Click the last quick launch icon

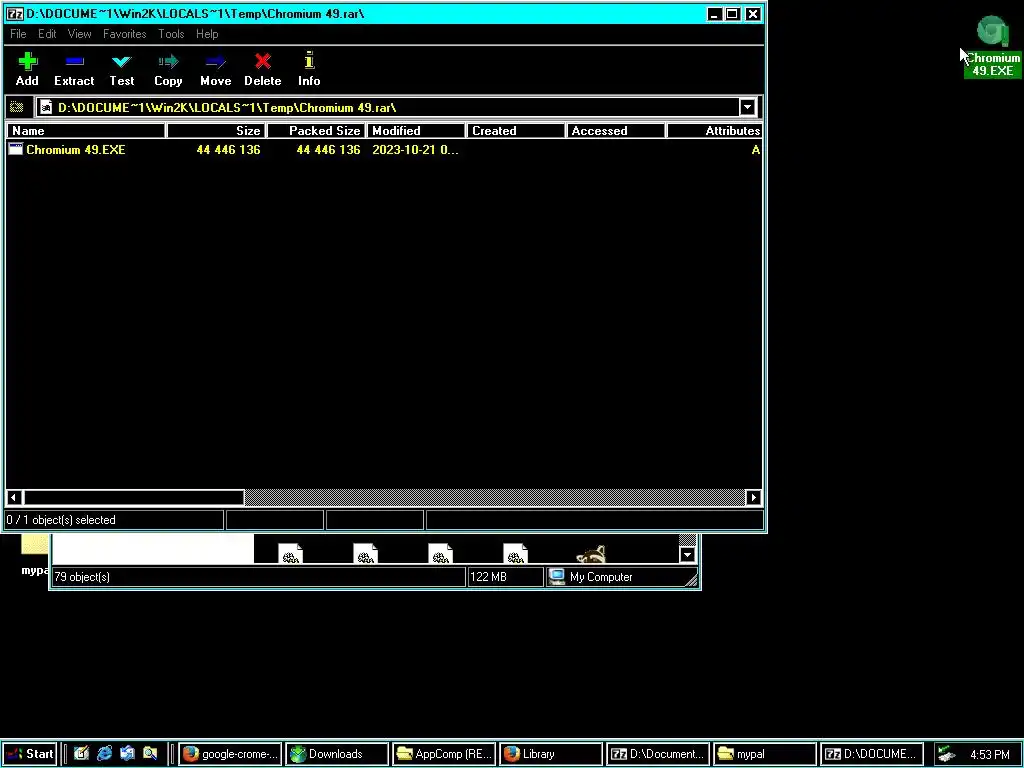coord(150,754)
